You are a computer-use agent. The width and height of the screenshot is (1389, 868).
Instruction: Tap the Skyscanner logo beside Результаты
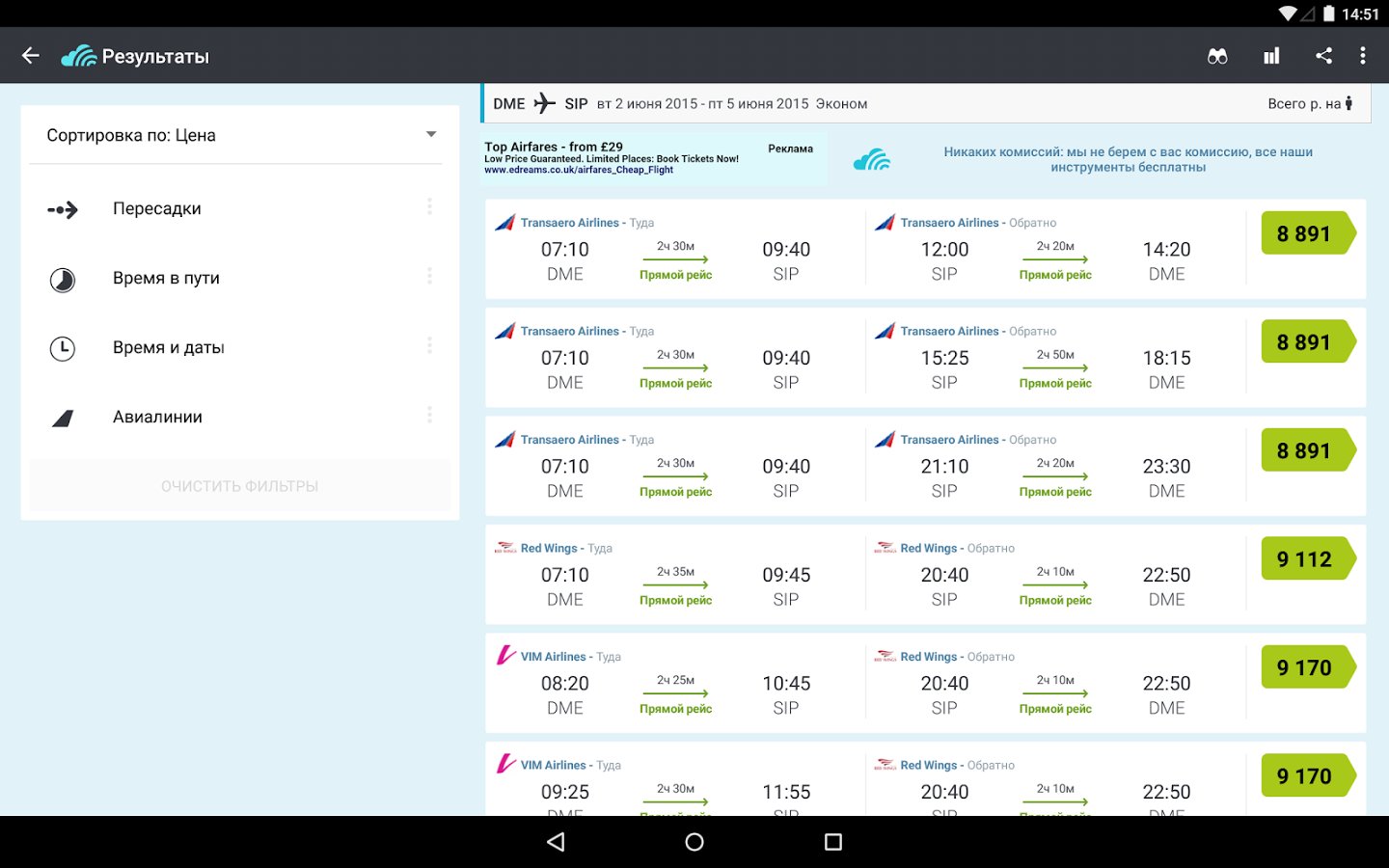click(78, 56)
